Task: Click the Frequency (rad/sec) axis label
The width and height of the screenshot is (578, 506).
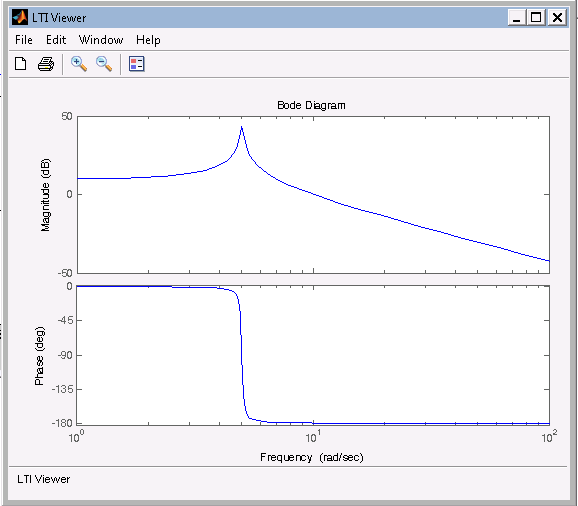Action: click(312, 457)
